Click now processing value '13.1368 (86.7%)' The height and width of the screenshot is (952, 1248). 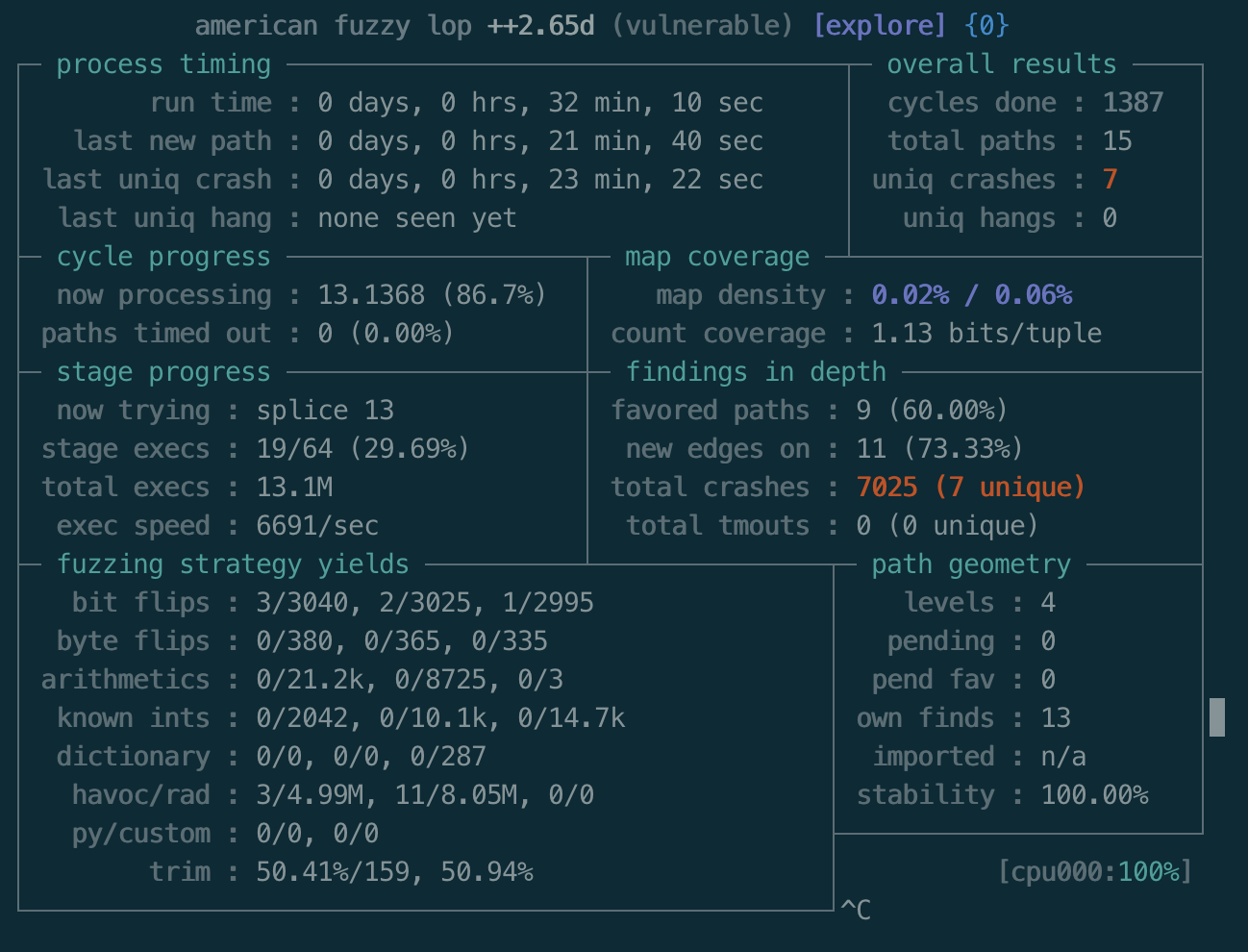(x=433, y=295)
